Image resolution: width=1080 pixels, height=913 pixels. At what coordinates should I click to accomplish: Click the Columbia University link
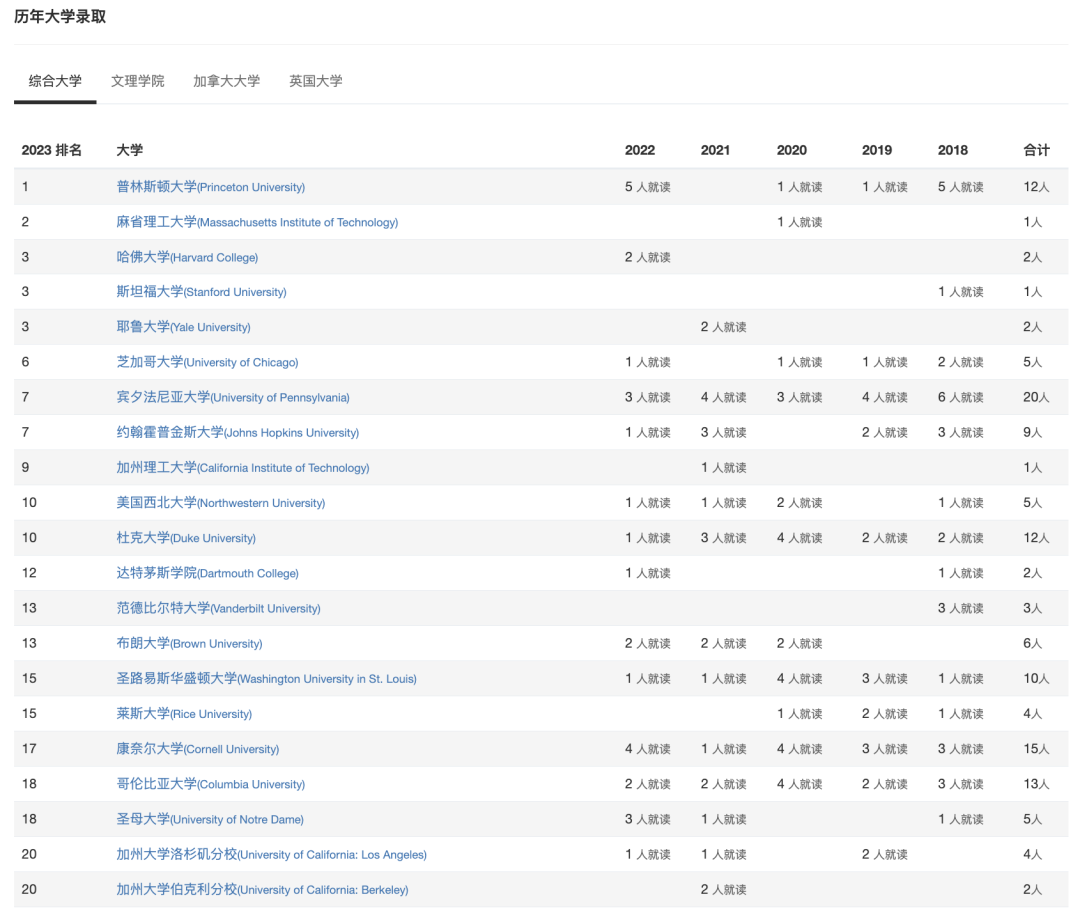click(210, 784)
